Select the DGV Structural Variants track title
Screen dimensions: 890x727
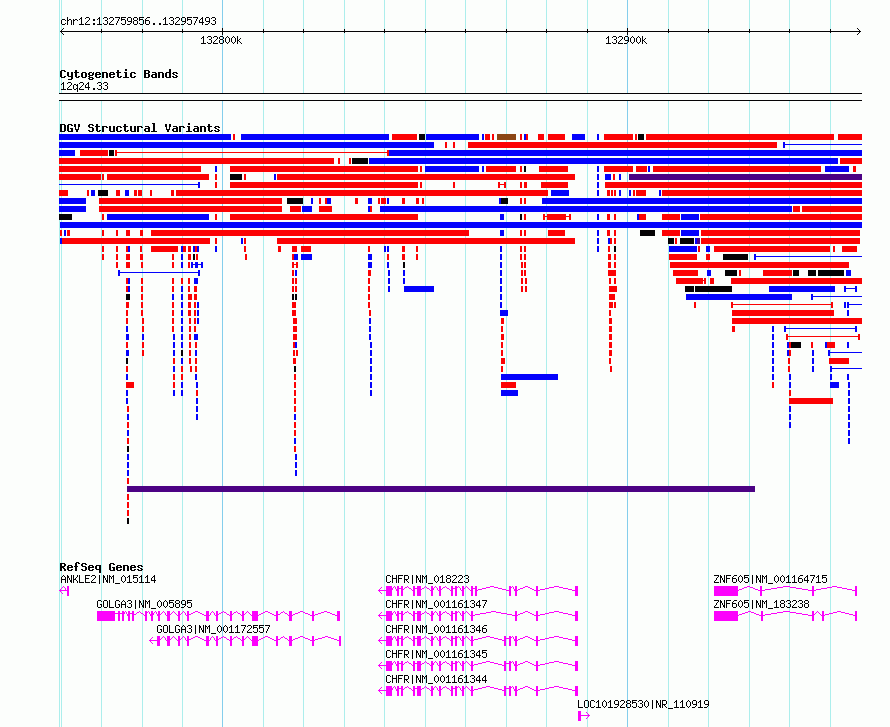click(x=140, y=128)
